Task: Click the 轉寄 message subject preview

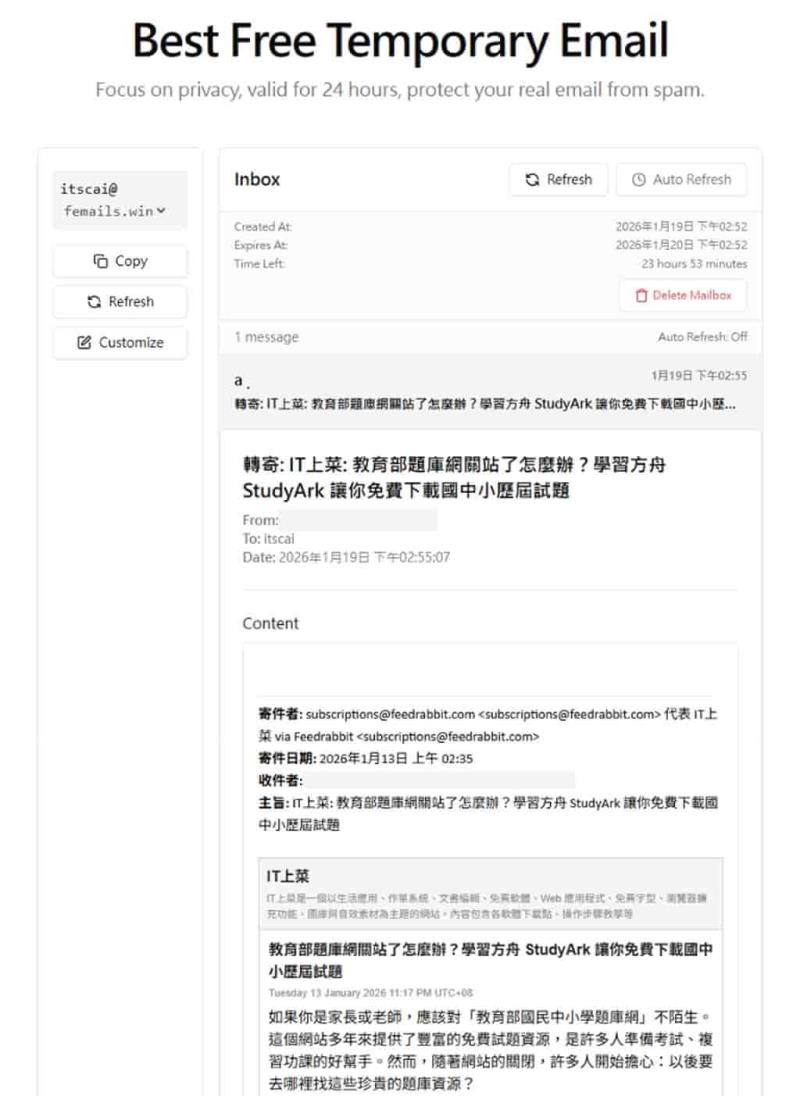Action: tap(488, 404)
